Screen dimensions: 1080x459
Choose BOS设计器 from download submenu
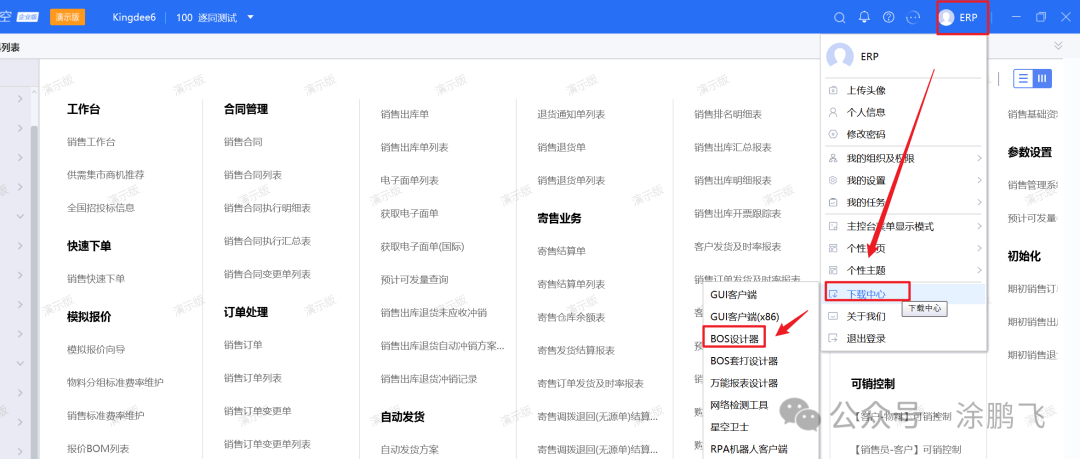[735, 339]
